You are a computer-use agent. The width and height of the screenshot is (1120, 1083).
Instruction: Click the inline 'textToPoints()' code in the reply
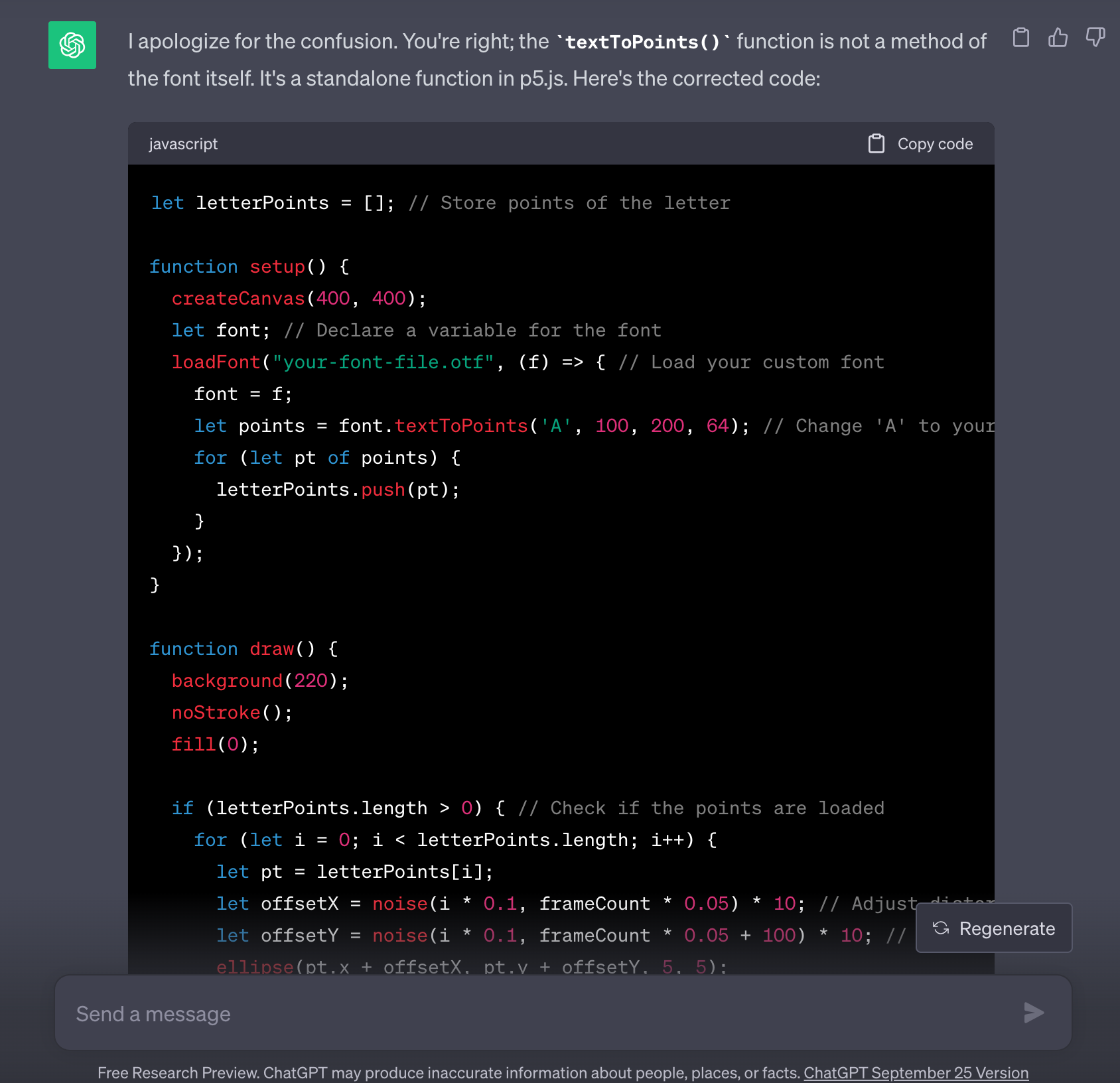643,42
